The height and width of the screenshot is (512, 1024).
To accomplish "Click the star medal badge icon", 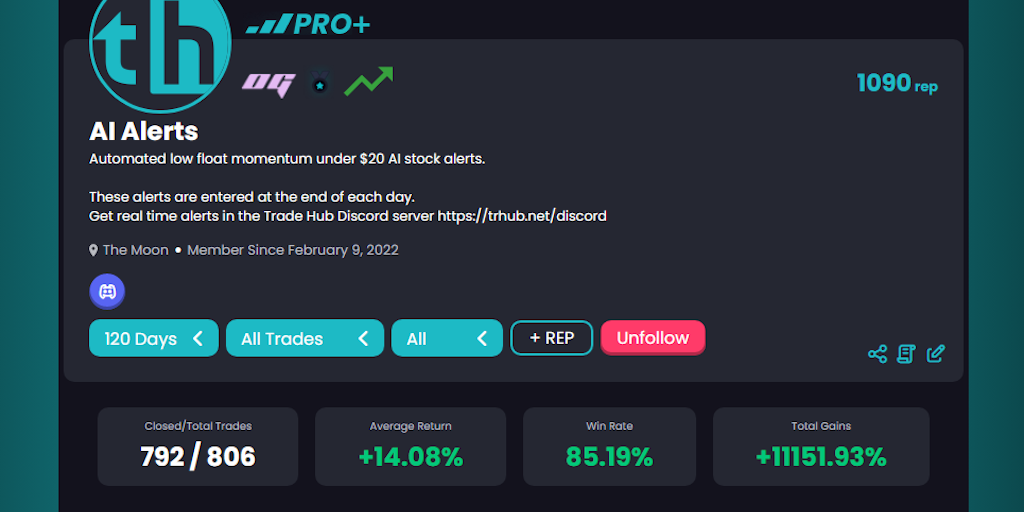I will tap(319, 85).
